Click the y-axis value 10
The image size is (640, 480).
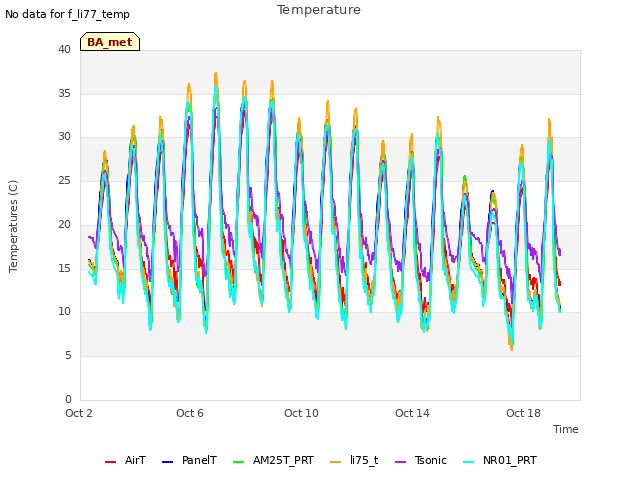pos(64,312)
